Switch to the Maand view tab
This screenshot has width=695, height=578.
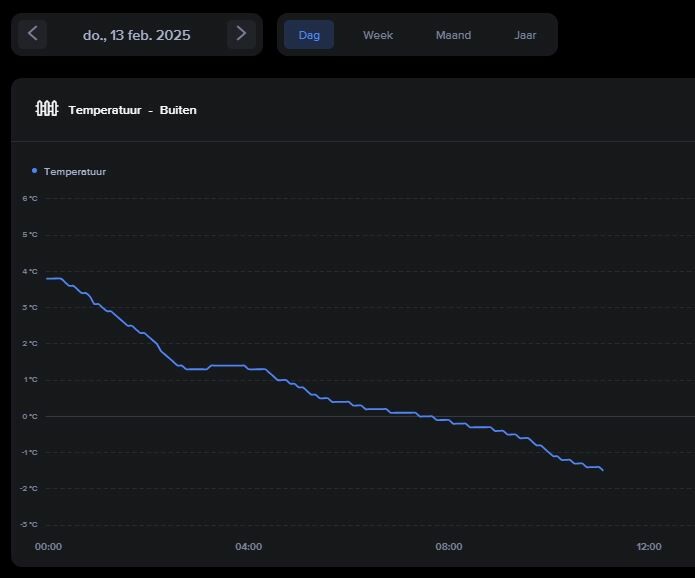click(453, 35)
